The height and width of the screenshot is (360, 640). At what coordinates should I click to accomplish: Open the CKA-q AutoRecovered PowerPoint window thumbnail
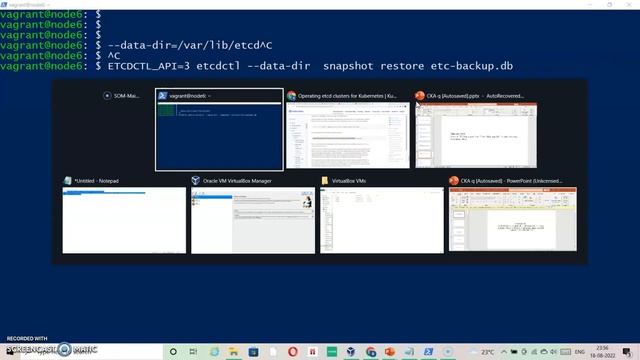pos(476,135)
